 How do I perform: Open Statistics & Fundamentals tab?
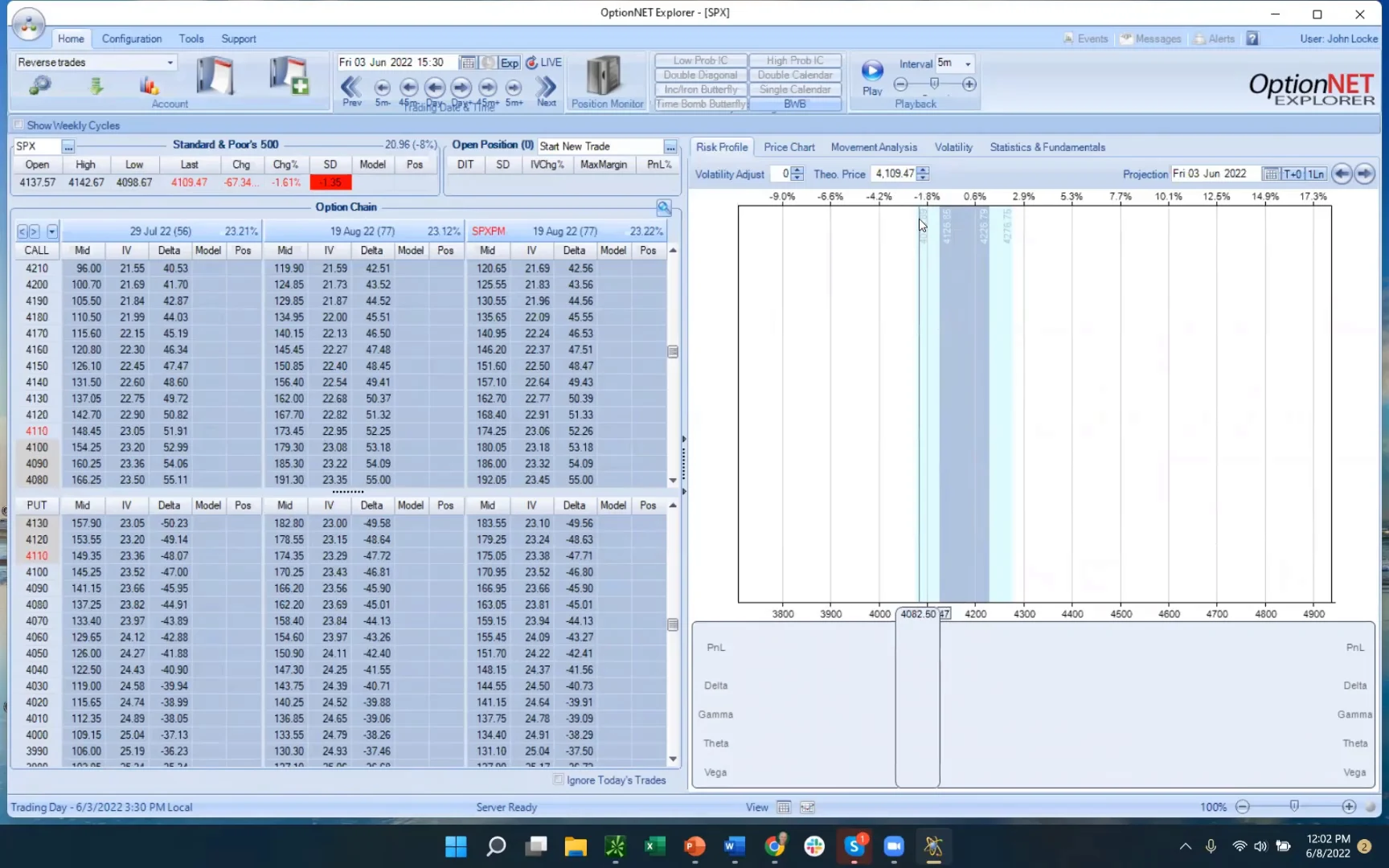pyautogui.click(x=1047, y=147)
